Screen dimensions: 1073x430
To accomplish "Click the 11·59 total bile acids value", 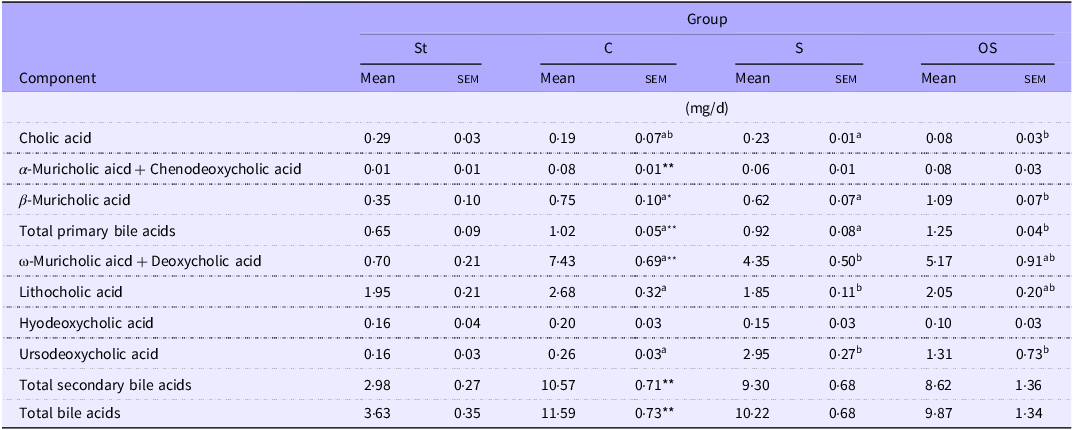I will [557, 414].
